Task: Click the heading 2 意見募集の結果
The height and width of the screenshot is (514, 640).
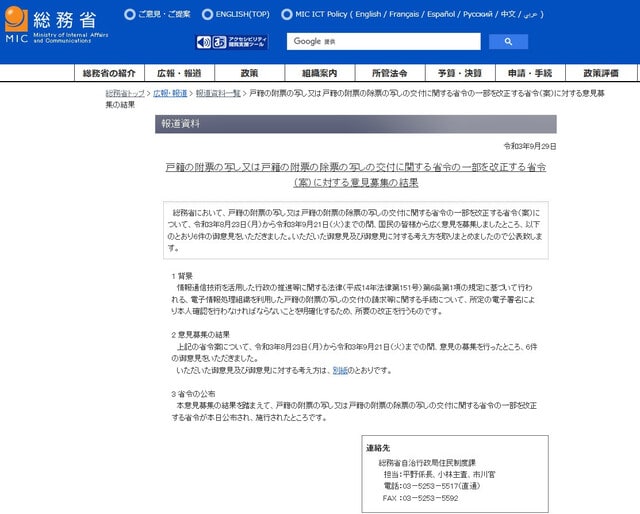Action: [200, 335]
